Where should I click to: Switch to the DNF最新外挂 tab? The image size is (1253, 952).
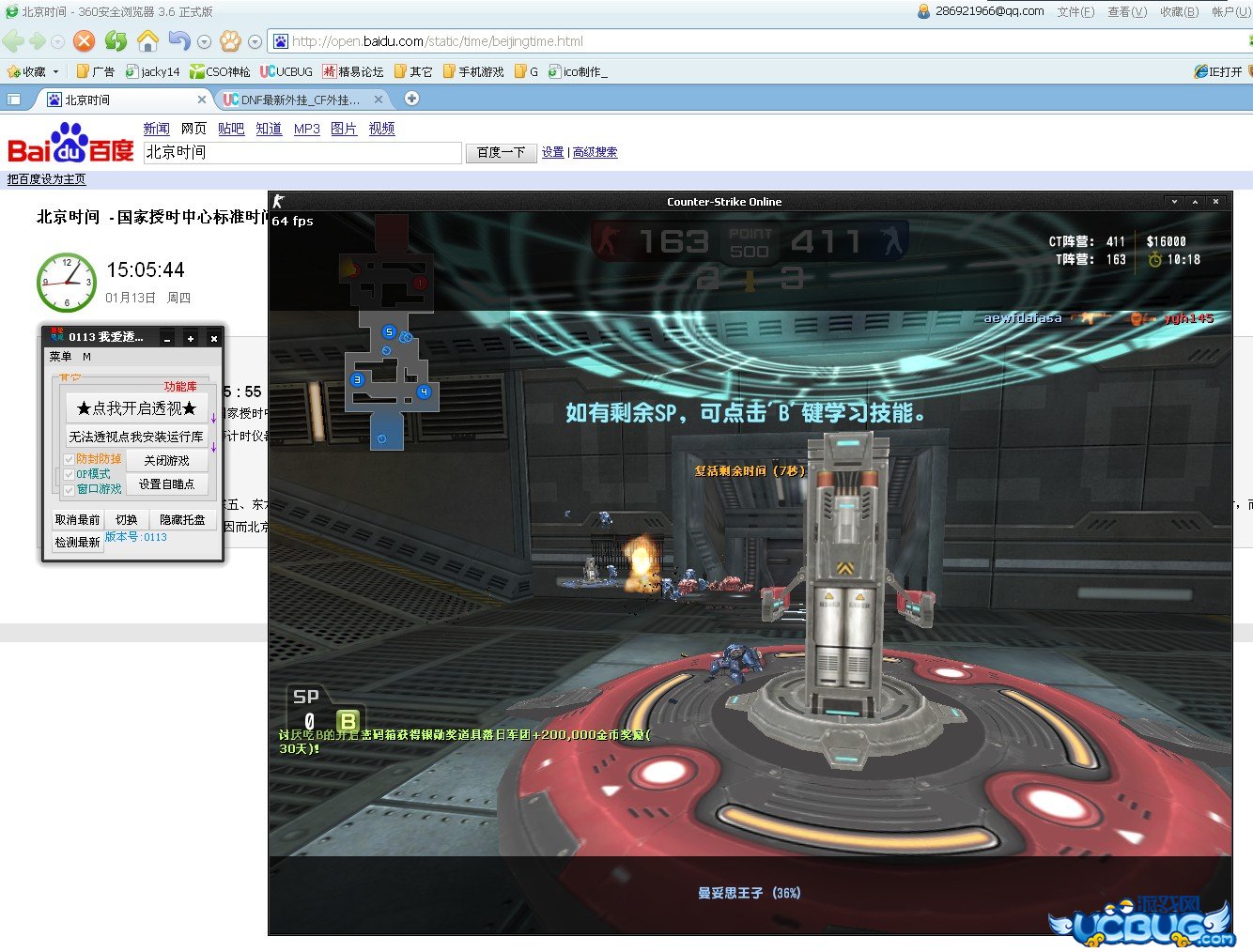301,100
